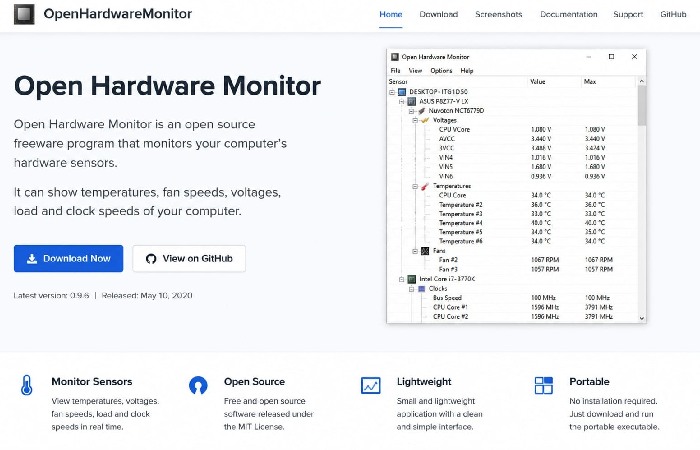Screen dimensions: 700x450
Task: Click the 'Latest version: 0.9.6' text
Action: (51, 296)
